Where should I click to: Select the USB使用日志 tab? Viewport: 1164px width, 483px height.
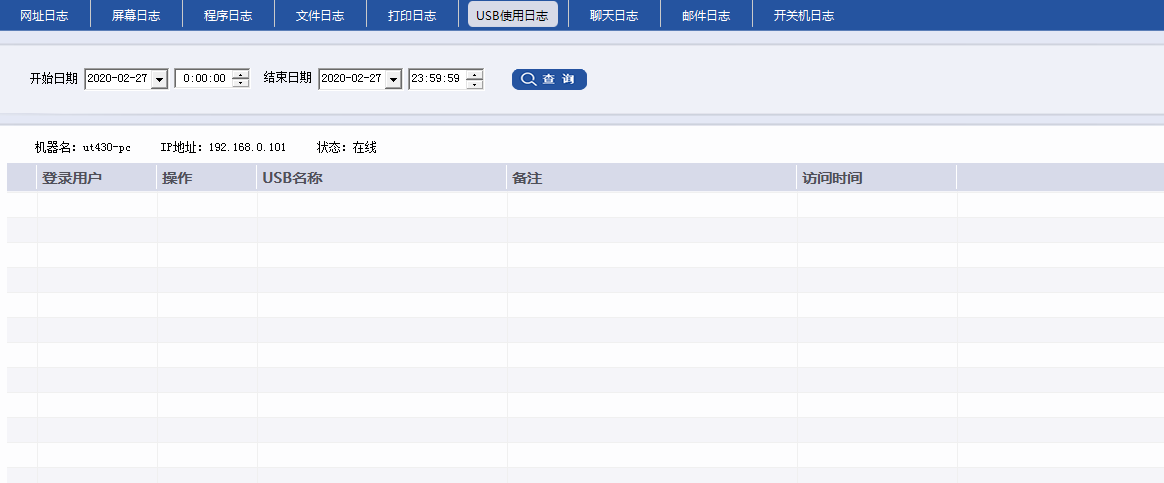click(513, 15)
